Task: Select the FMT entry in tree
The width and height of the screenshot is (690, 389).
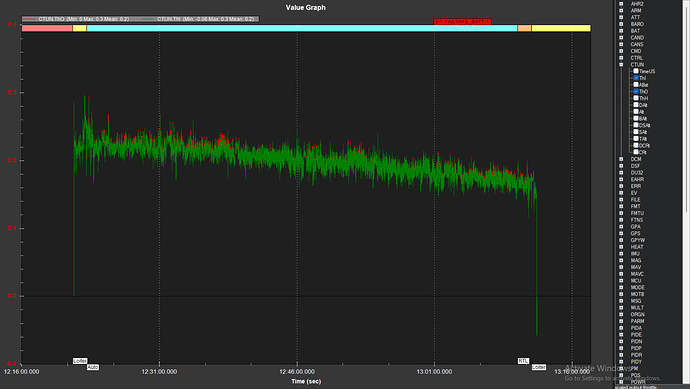Action: (635, 206)
